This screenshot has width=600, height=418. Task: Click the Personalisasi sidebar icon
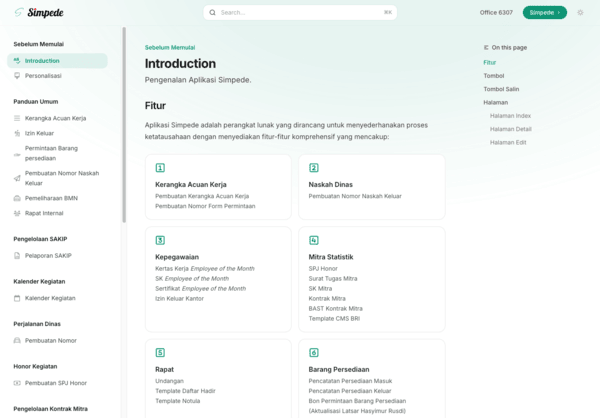point(17,75)
